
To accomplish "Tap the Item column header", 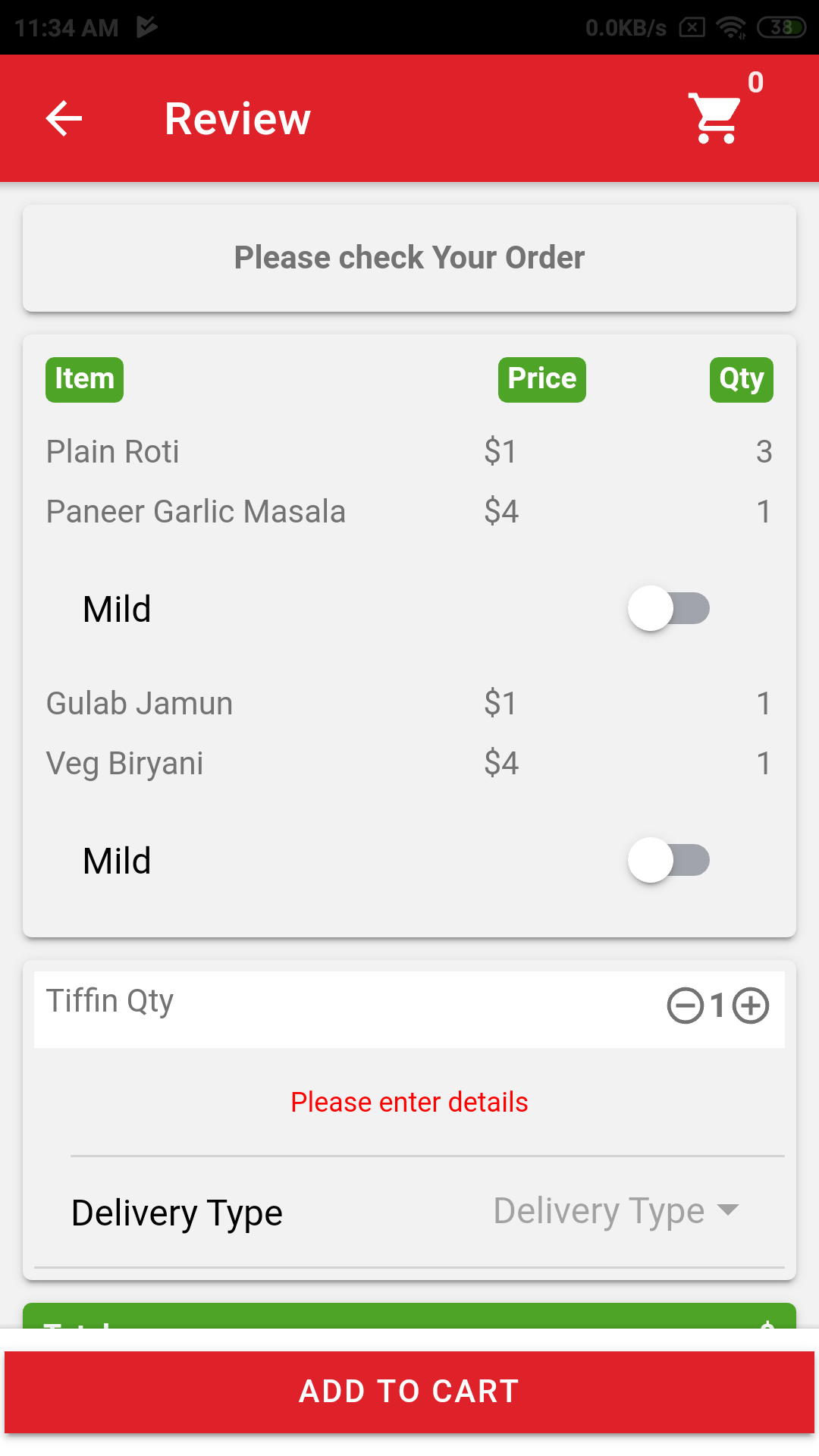I will point(84,379).
